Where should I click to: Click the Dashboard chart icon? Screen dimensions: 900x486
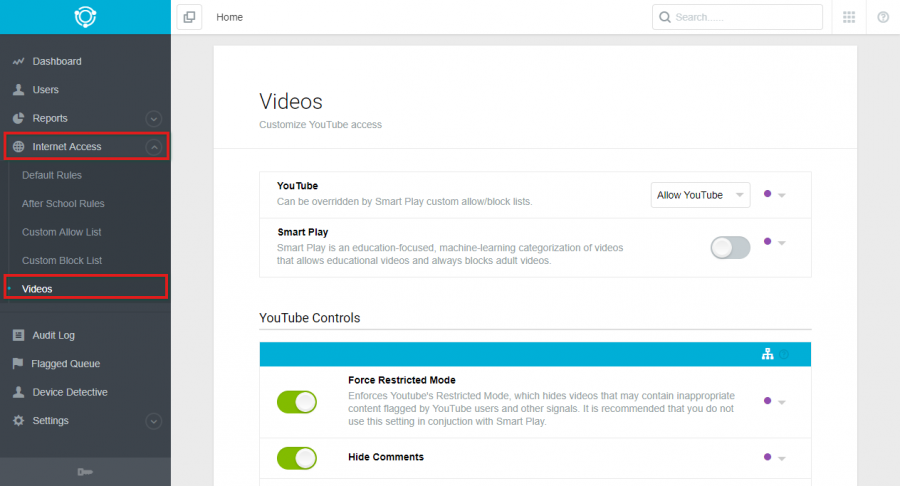pyautogui.click(x=18, y=61)
